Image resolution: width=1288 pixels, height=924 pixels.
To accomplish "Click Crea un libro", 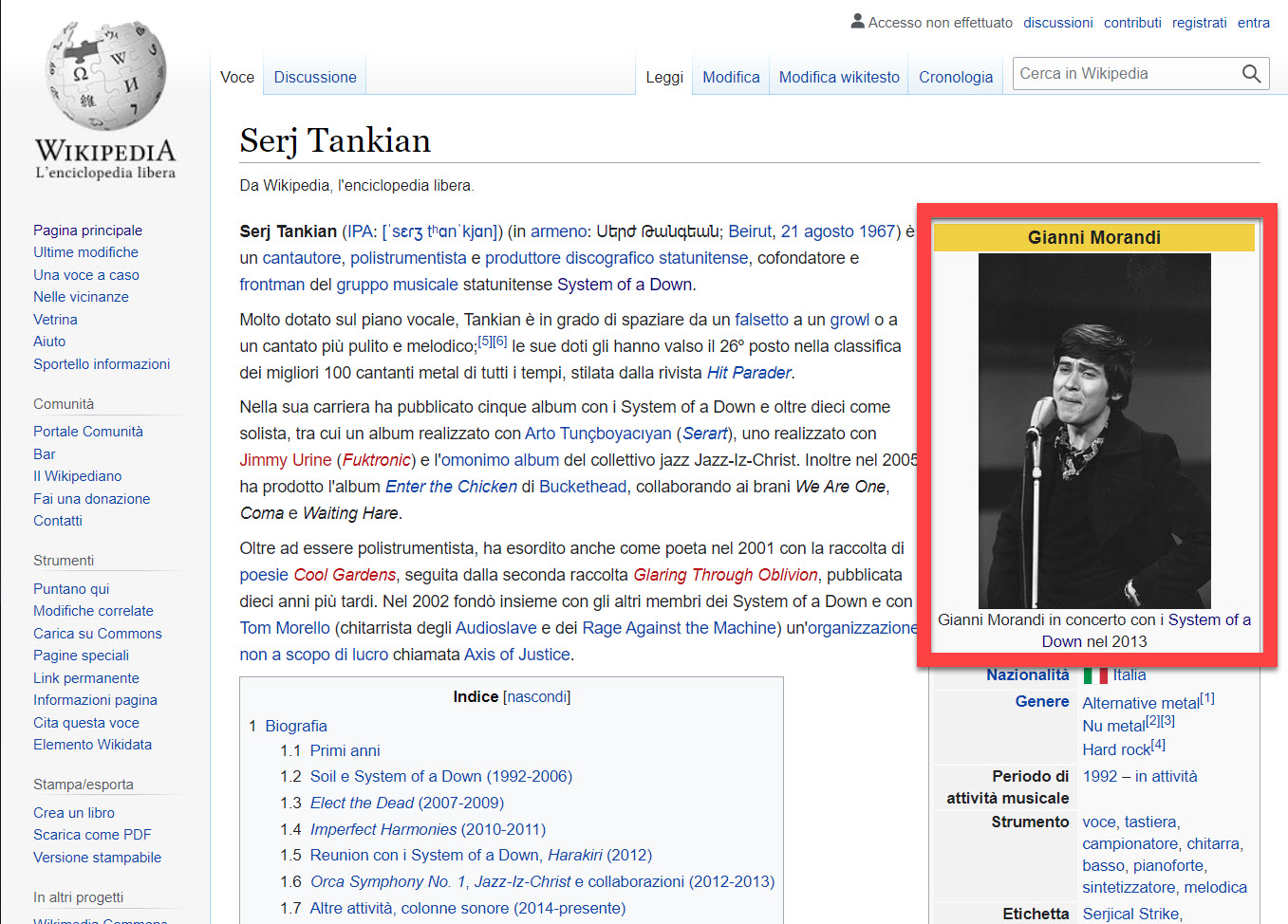I will pyautogui.click(x=74, y=813).
